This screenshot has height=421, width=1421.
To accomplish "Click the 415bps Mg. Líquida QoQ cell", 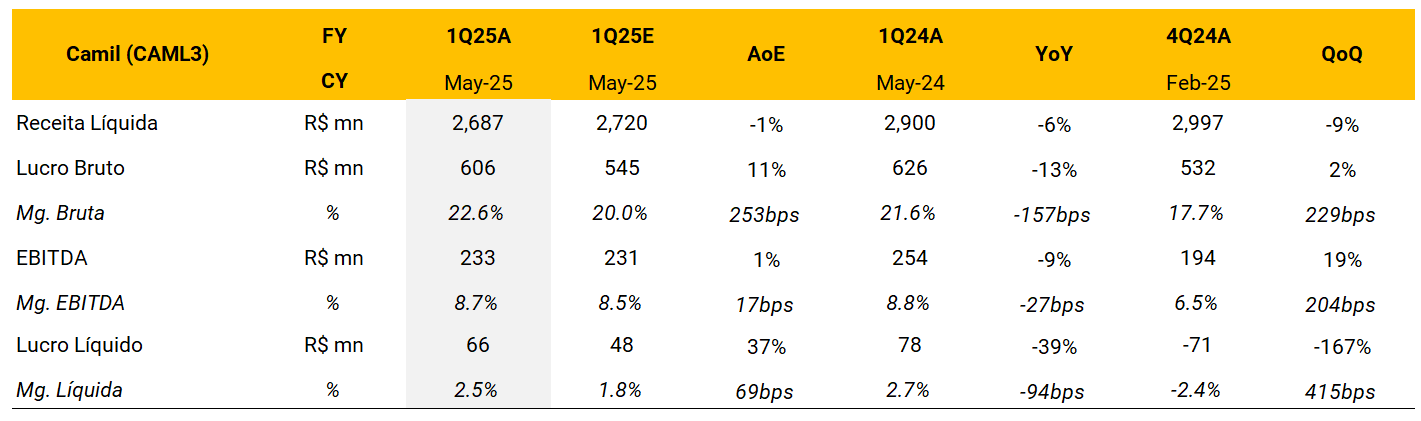I will pyautogui.click(x=1341, y=392).
